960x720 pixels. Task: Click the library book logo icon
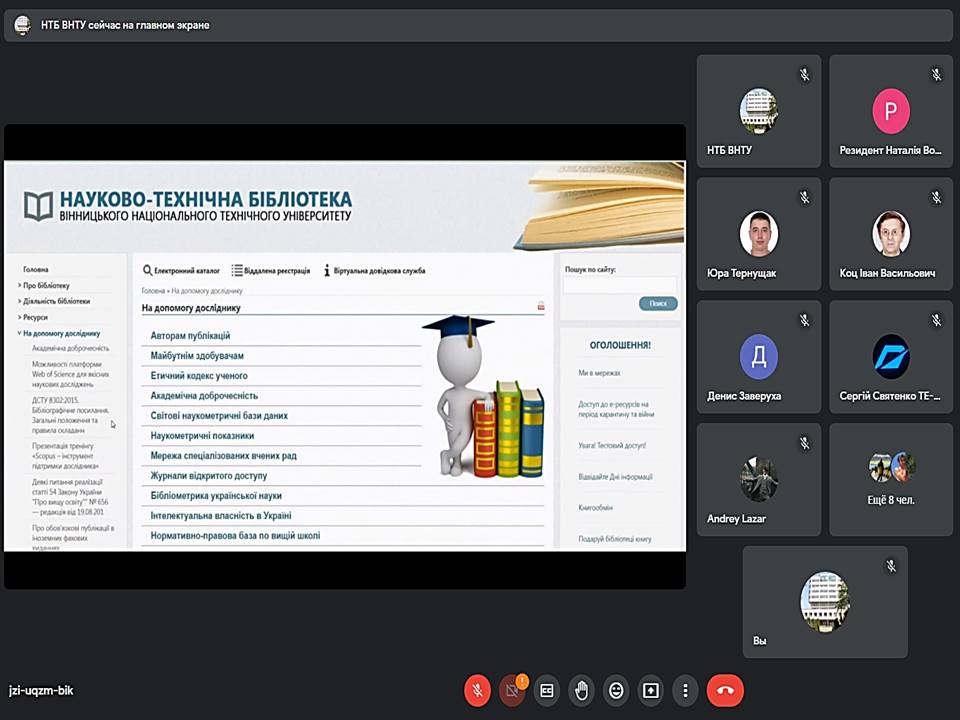point(38,206)
